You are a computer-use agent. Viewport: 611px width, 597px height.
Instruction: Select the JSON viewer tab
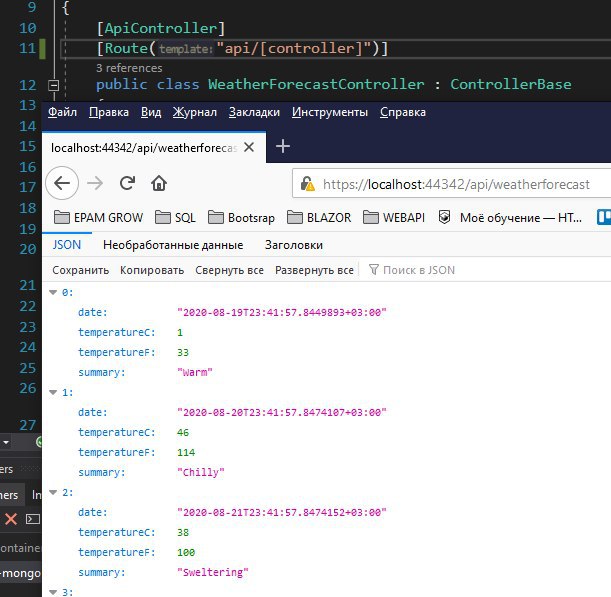pyautogui.click(x=67, y=245)
